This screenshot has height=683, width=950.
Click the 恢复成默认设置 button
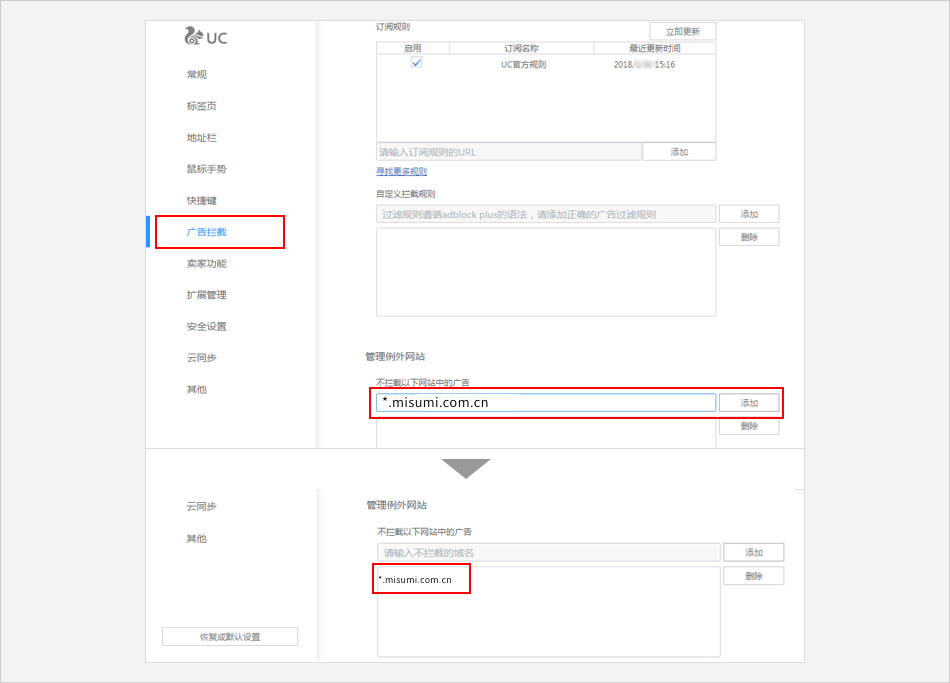click(x=230, y=637)
